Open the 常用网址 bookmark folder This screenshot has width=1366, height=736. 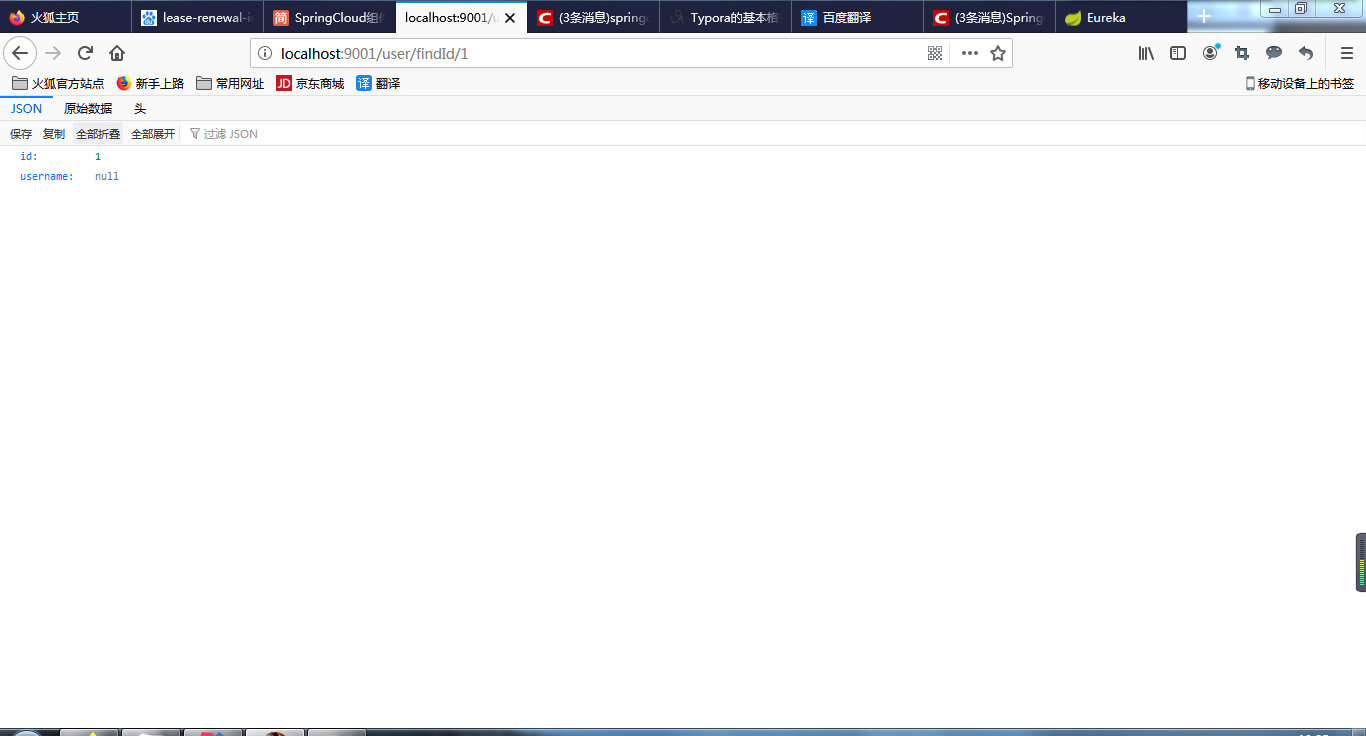[x=230, y=84]
